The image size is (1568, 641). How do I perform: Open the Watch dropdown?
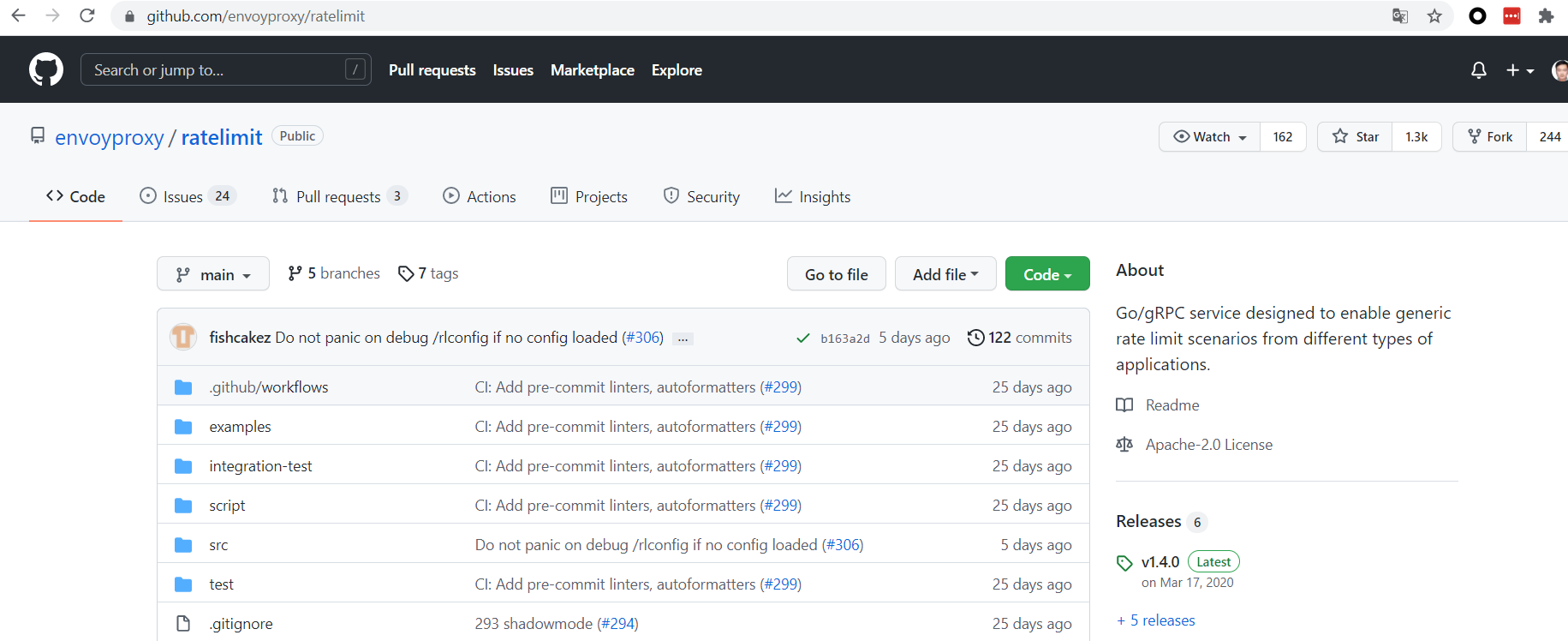click(x=1209, y=137)
